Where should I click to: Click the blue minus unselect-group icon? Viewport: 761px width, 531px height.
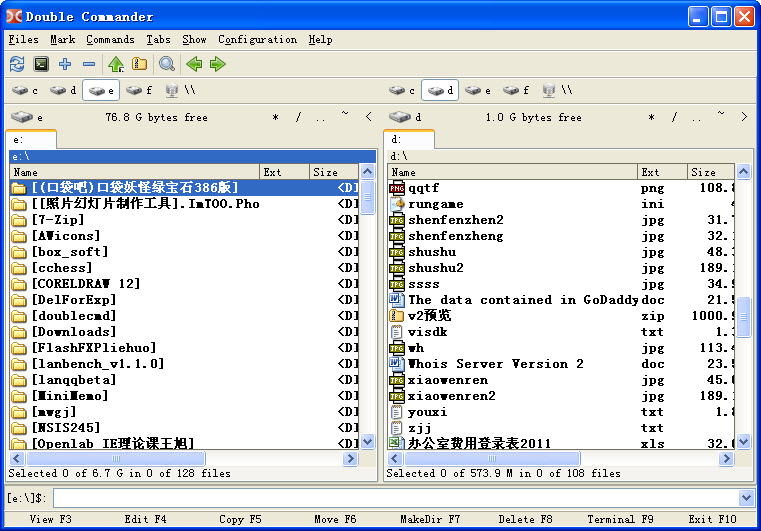point(89,64)
